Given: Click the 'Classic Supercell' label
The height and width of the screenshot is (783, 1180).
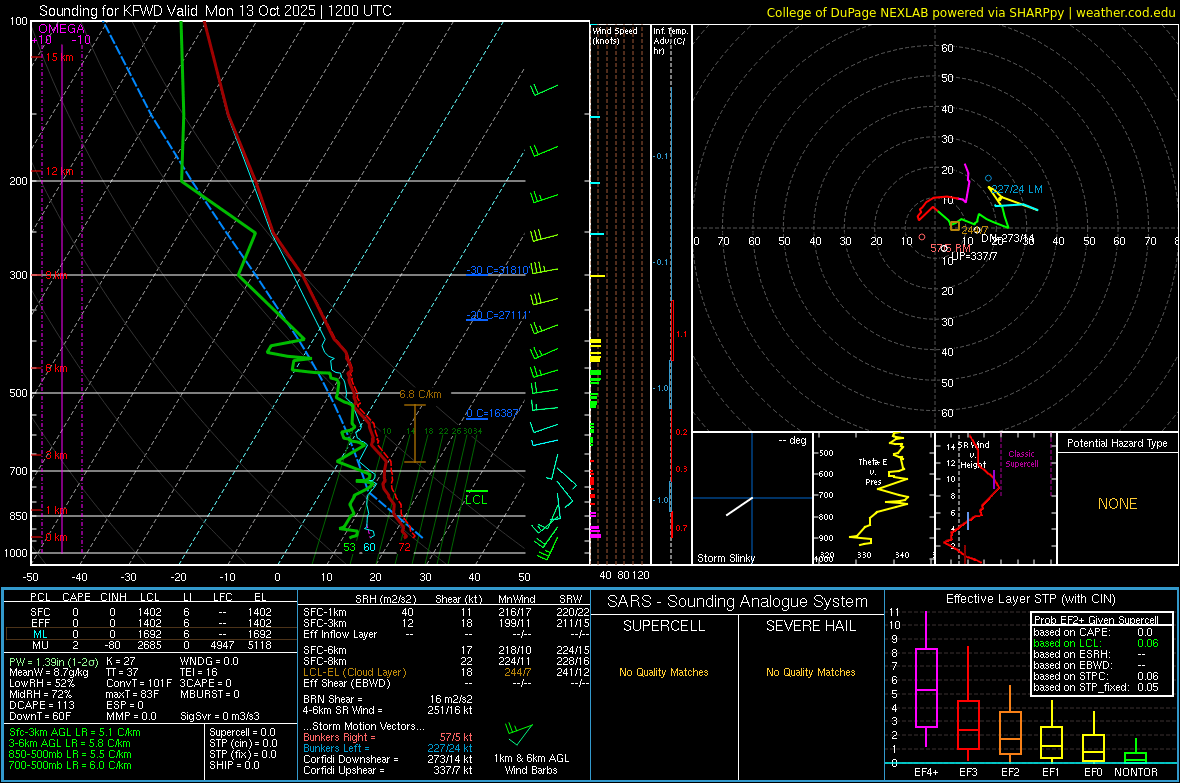Looking at the screenshot, I should coord(1021,459).
